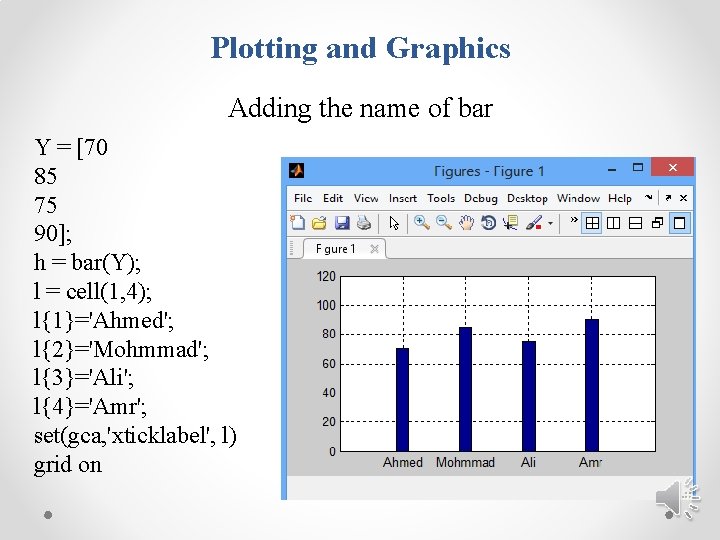
Task: Choose the left/right split layout icon
Action: click(x=614, y=223)
